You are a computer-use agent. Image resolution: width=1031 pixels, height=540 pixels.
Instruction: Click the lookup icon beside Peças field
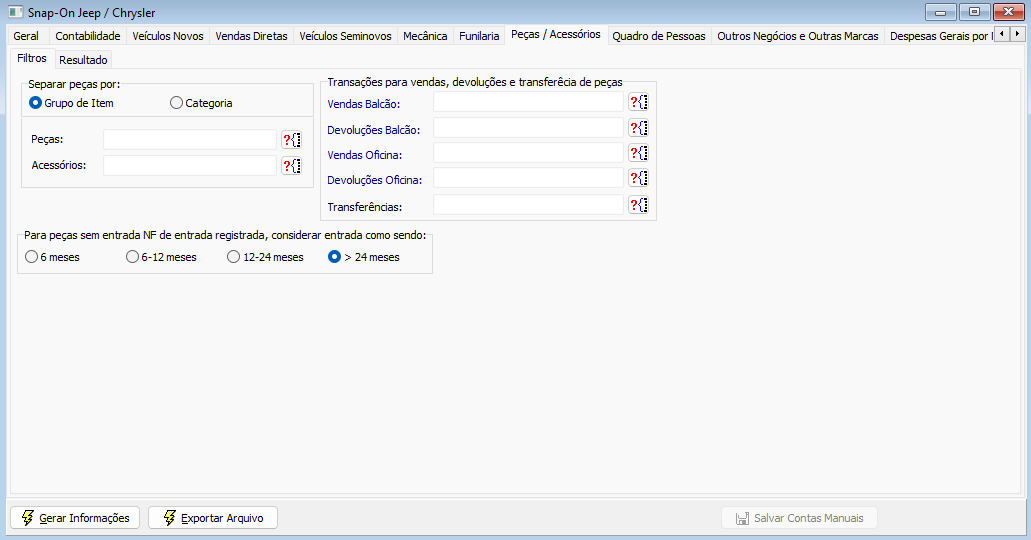click(291, 140)
